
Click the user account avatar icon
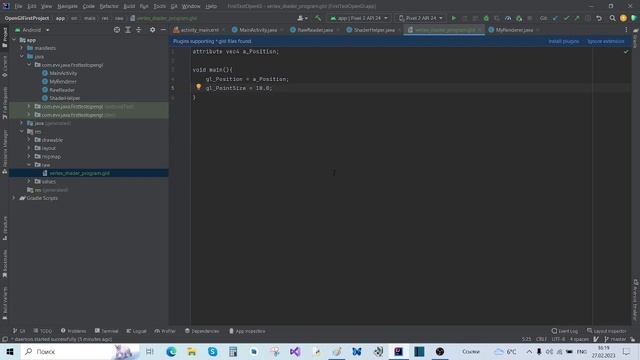coord(302,18)
